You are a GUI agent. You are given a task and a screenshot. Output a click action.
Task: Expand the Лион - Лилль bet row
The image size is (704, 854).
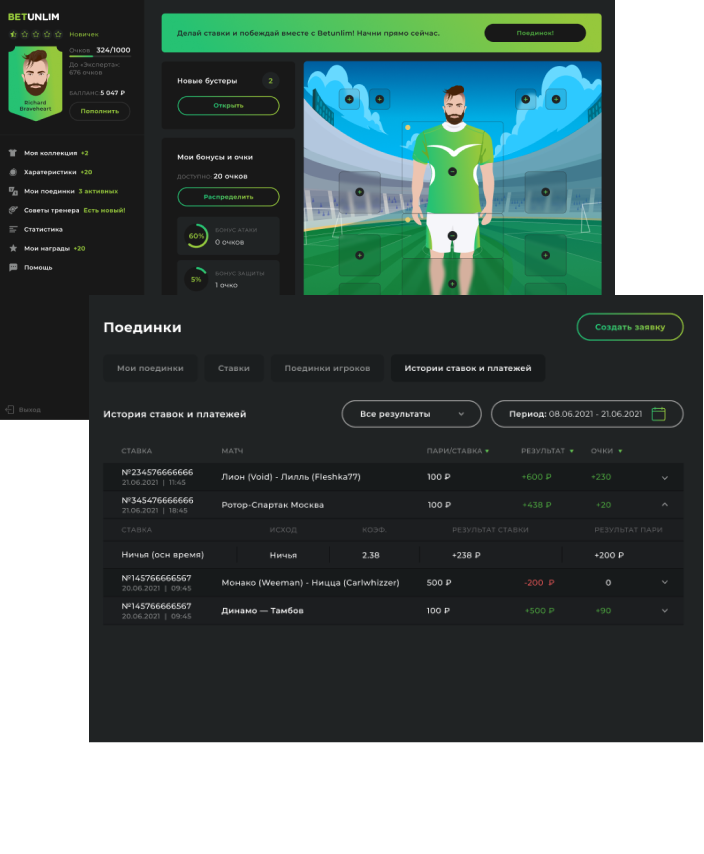pos(665,478)
